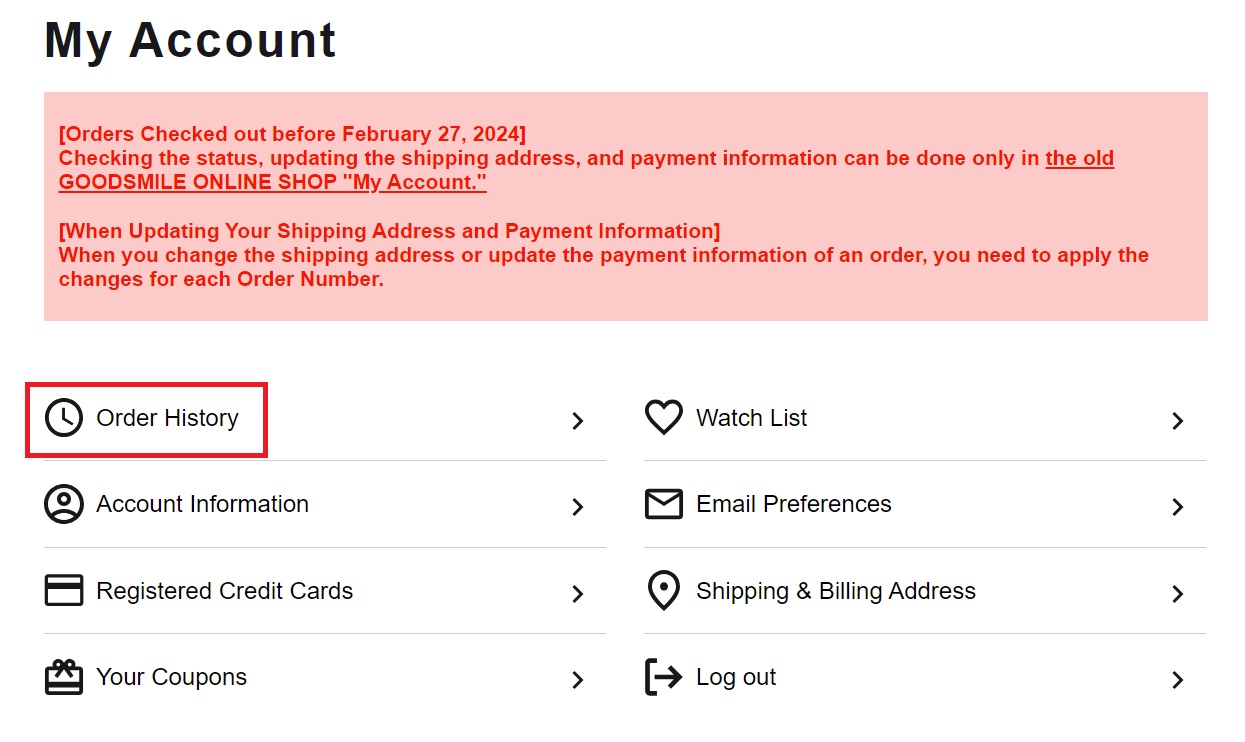
Task: Click the heart icon for Watch List
Action: (663, 418)
